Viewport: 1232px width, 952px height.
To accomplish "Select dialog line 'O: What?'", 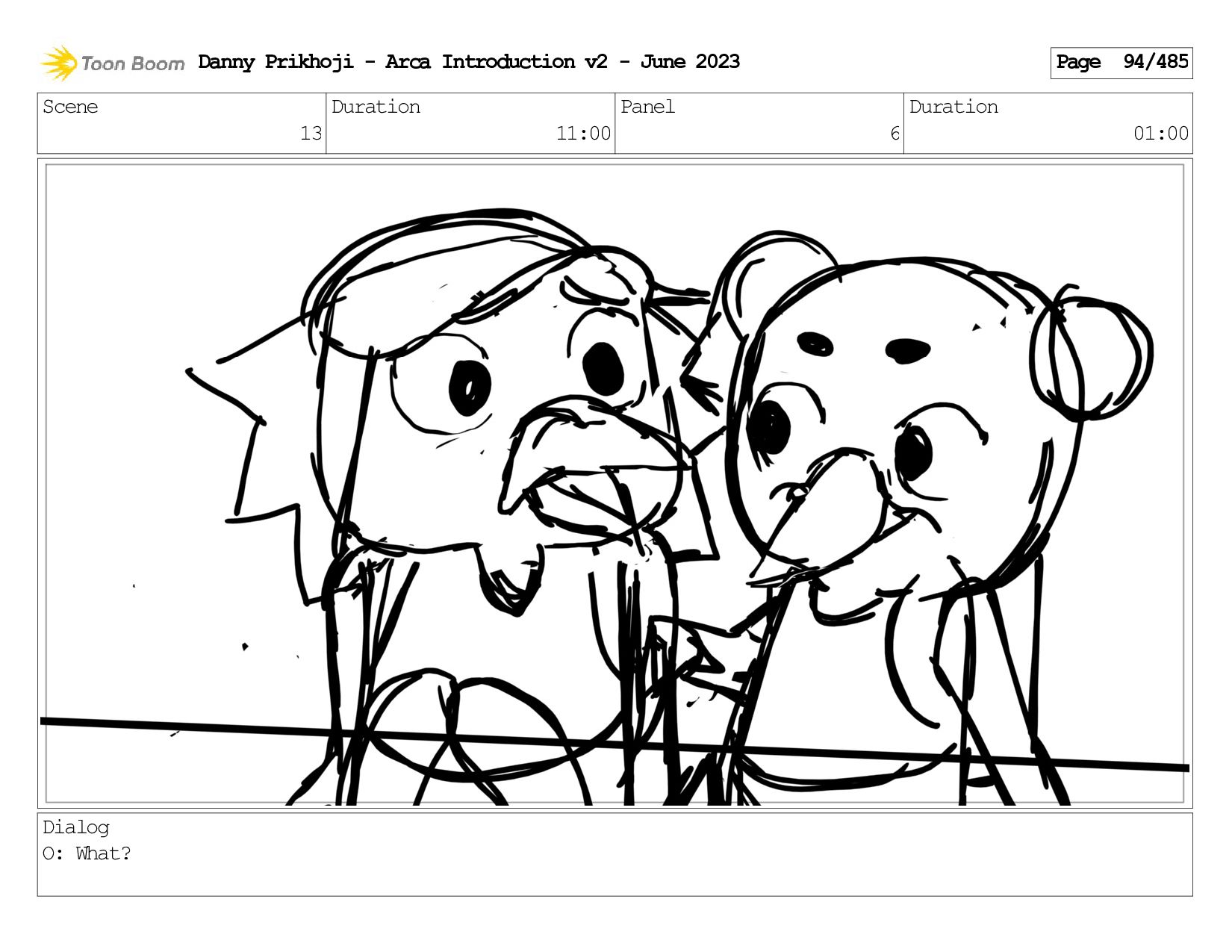I will pos(87,853).
